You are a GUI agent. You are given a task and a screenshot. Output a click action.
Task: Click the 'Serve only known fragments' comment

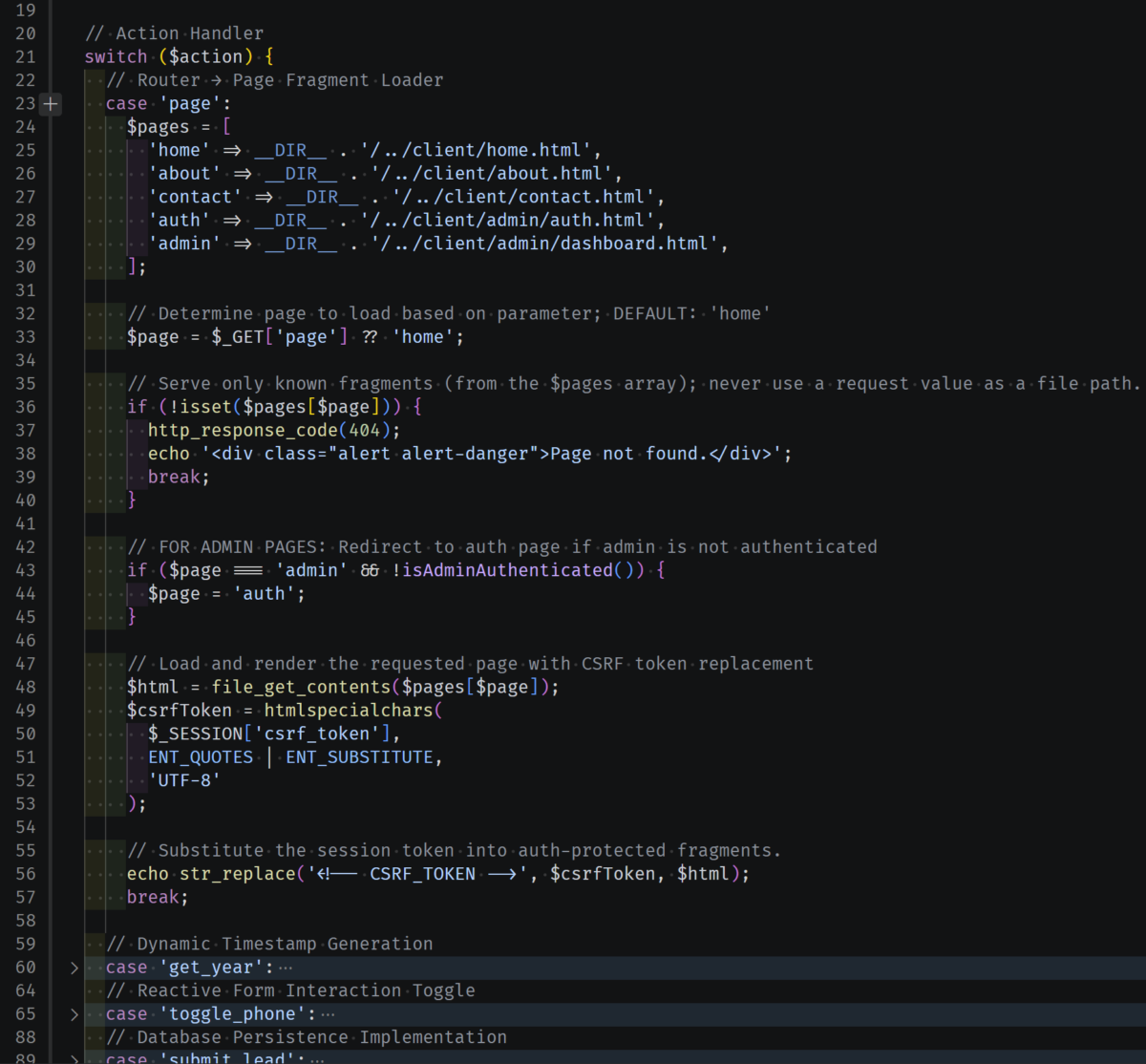tap(633, 384)
